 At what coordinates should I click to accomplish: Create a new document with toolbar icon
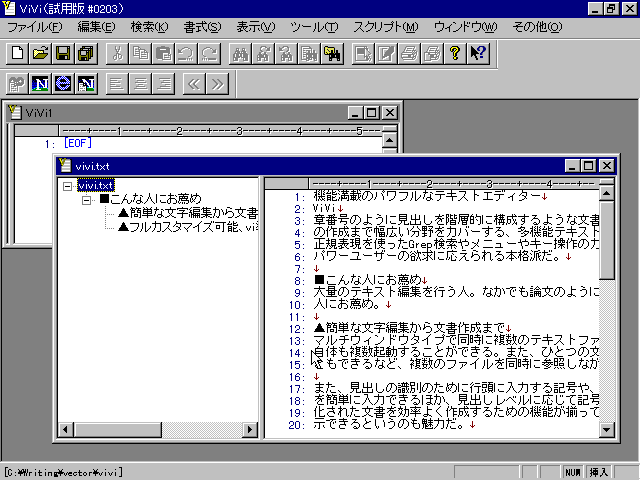pyautogui.click(x=18, y=53)
